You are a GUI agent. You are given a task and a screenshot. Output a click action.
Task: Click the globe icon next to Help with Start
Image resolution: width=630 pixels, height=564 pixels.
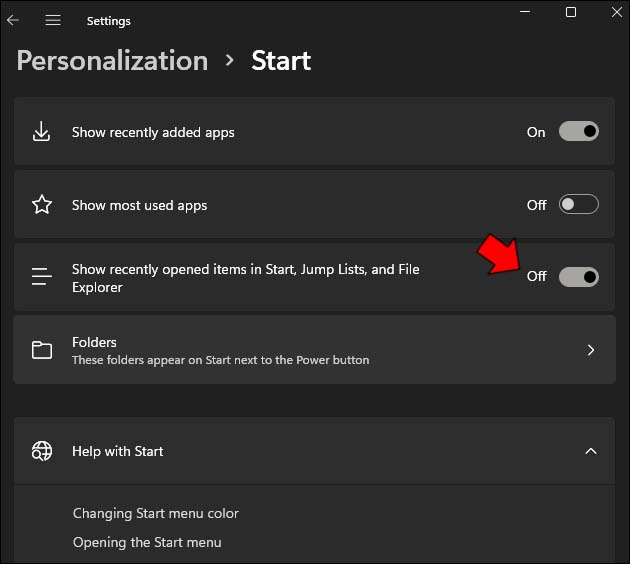pos(42,451)
